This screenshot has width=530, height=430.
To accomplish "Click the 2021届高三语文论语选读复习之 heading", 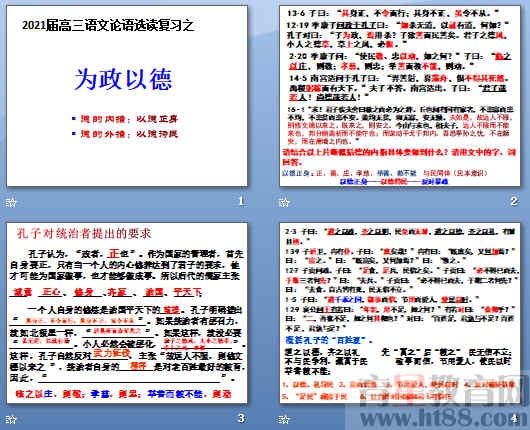I will point(108,26).
